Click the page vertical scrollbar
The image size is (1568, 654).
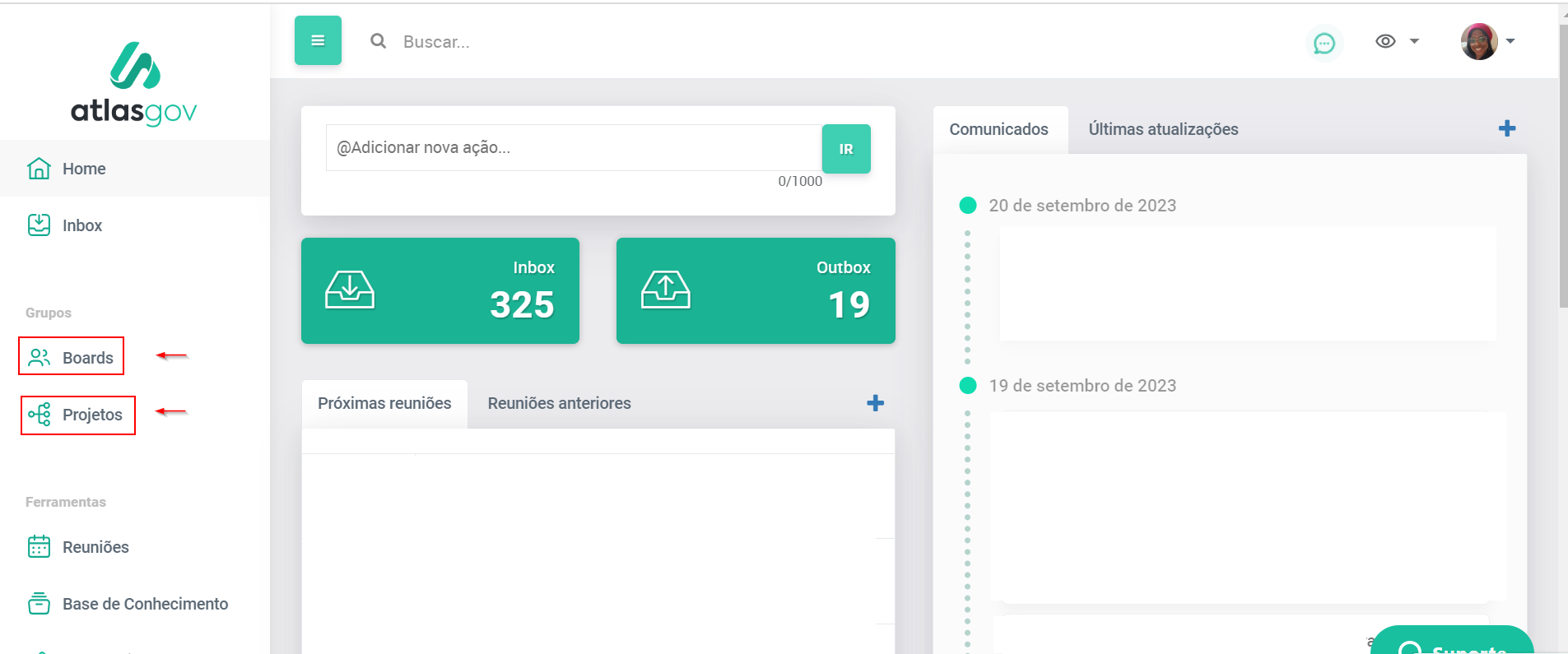click(1563, 165)
